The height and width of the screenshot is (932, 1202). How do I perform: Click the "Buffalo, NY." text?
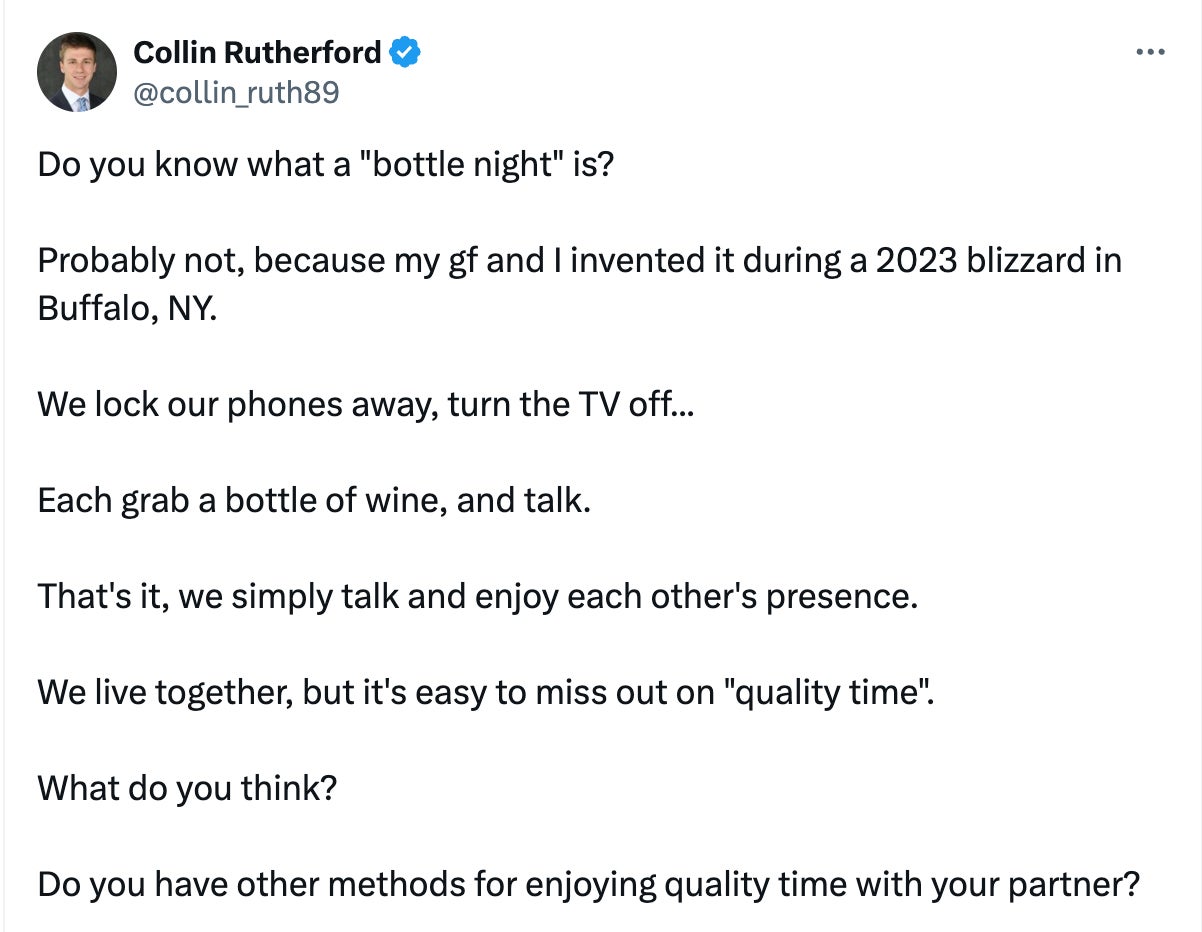pos(127,308)
